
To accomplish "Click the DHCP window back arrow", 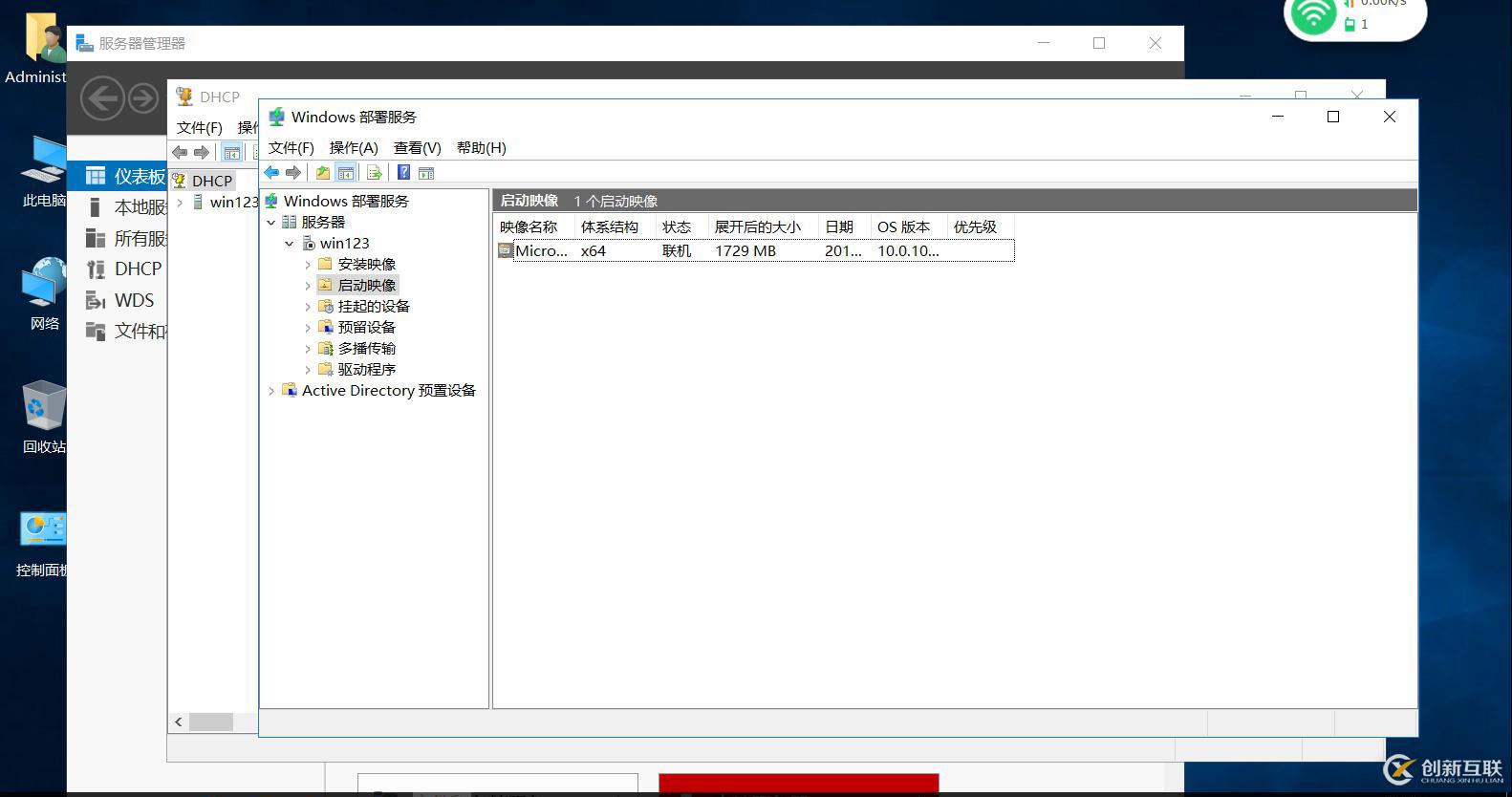I will coord(180,152).
